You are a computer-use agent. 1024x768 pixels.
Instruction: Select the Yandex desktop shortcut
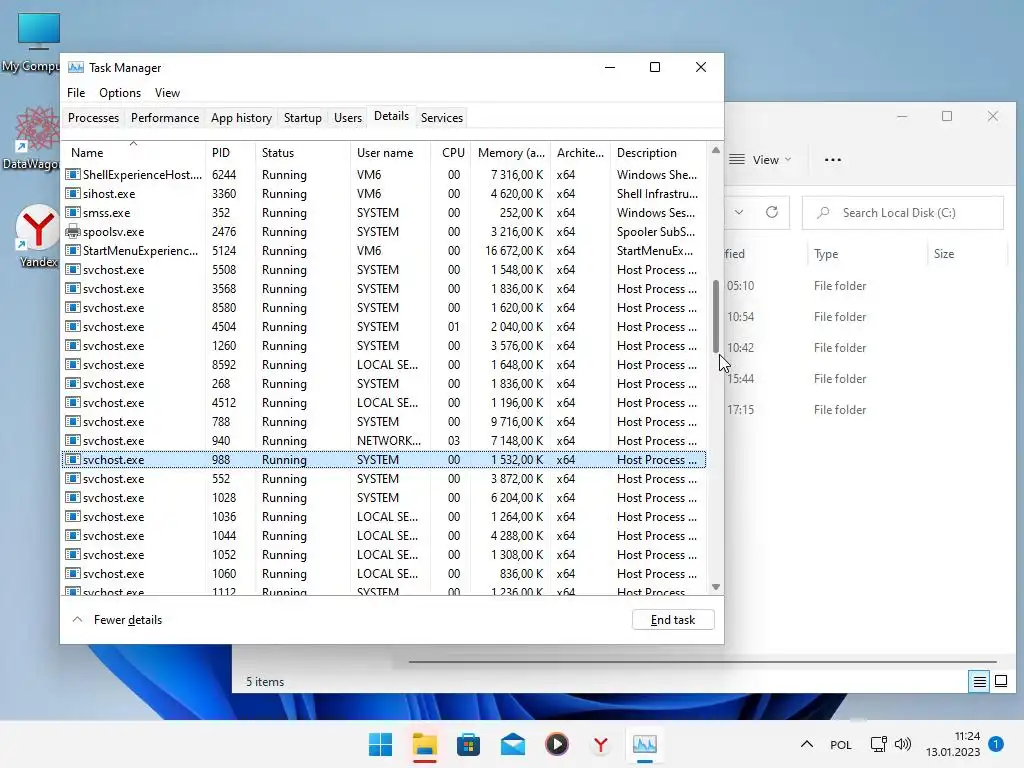coord(38,236)
